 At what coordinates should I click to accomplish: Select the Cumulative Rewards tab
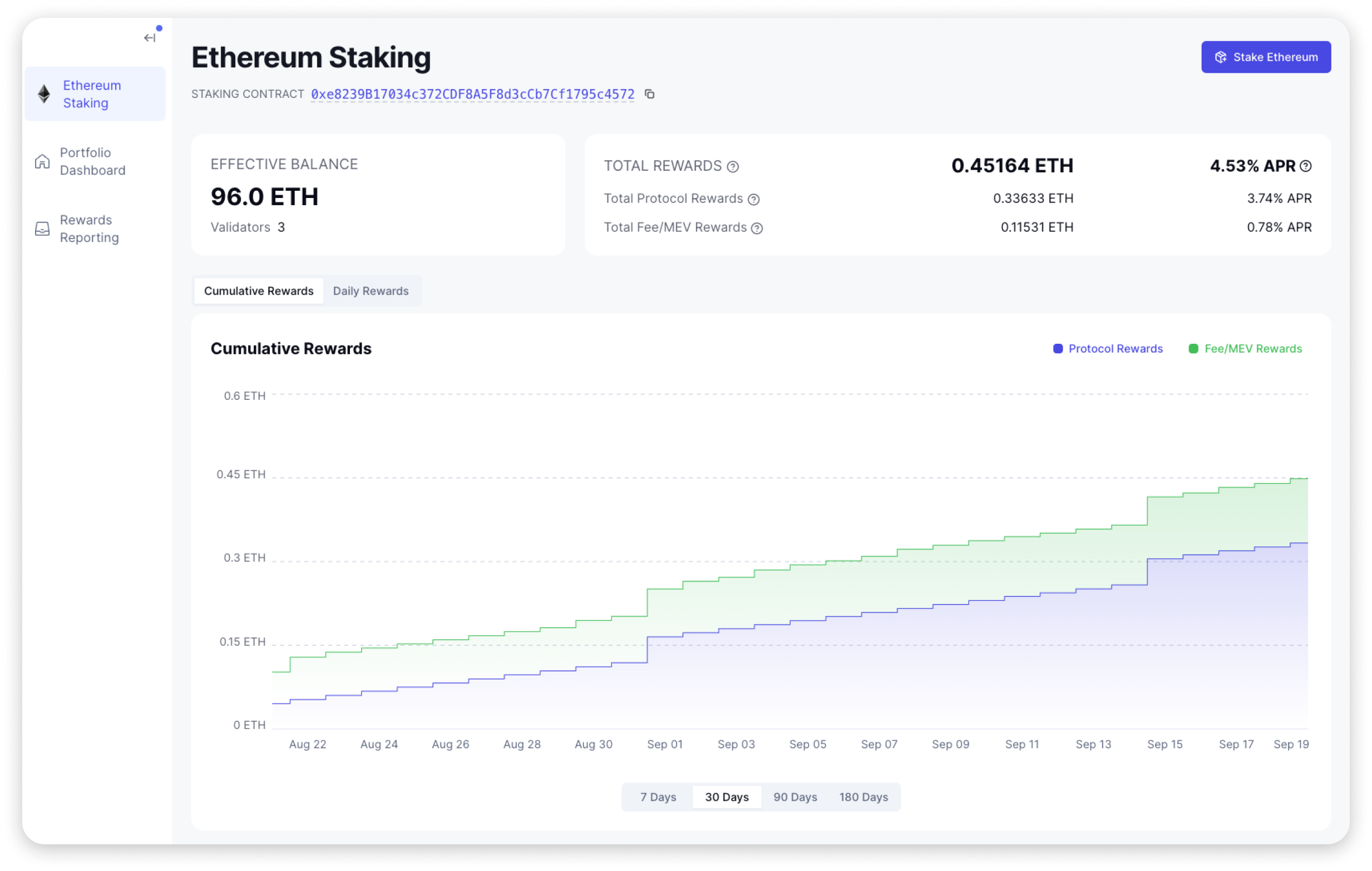pos(258,290)
